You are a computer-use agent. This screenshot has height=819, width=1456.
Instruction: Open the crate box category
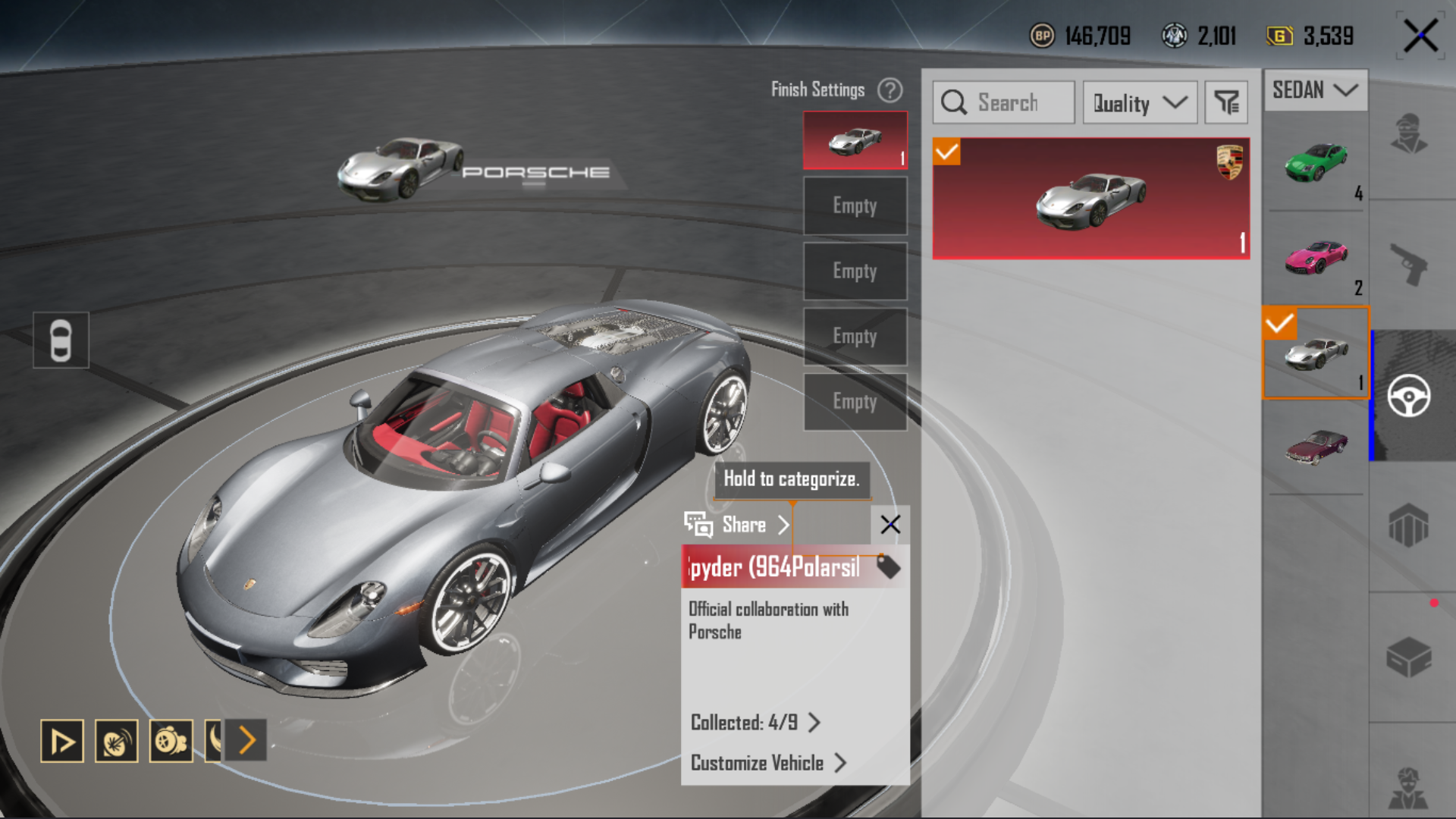(1409, 657)
